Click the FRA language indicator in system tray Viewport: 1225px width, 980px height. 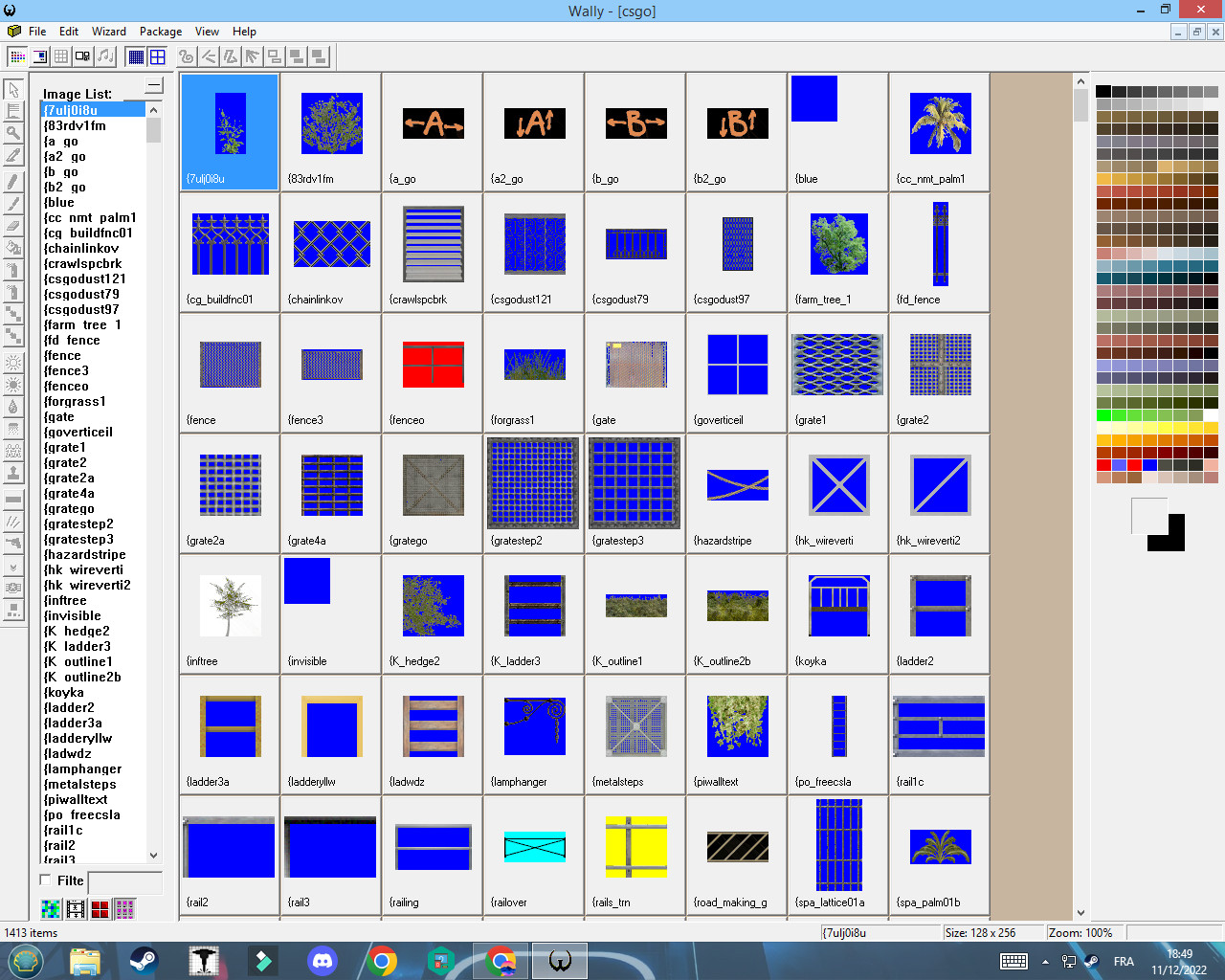(1124, 961)
